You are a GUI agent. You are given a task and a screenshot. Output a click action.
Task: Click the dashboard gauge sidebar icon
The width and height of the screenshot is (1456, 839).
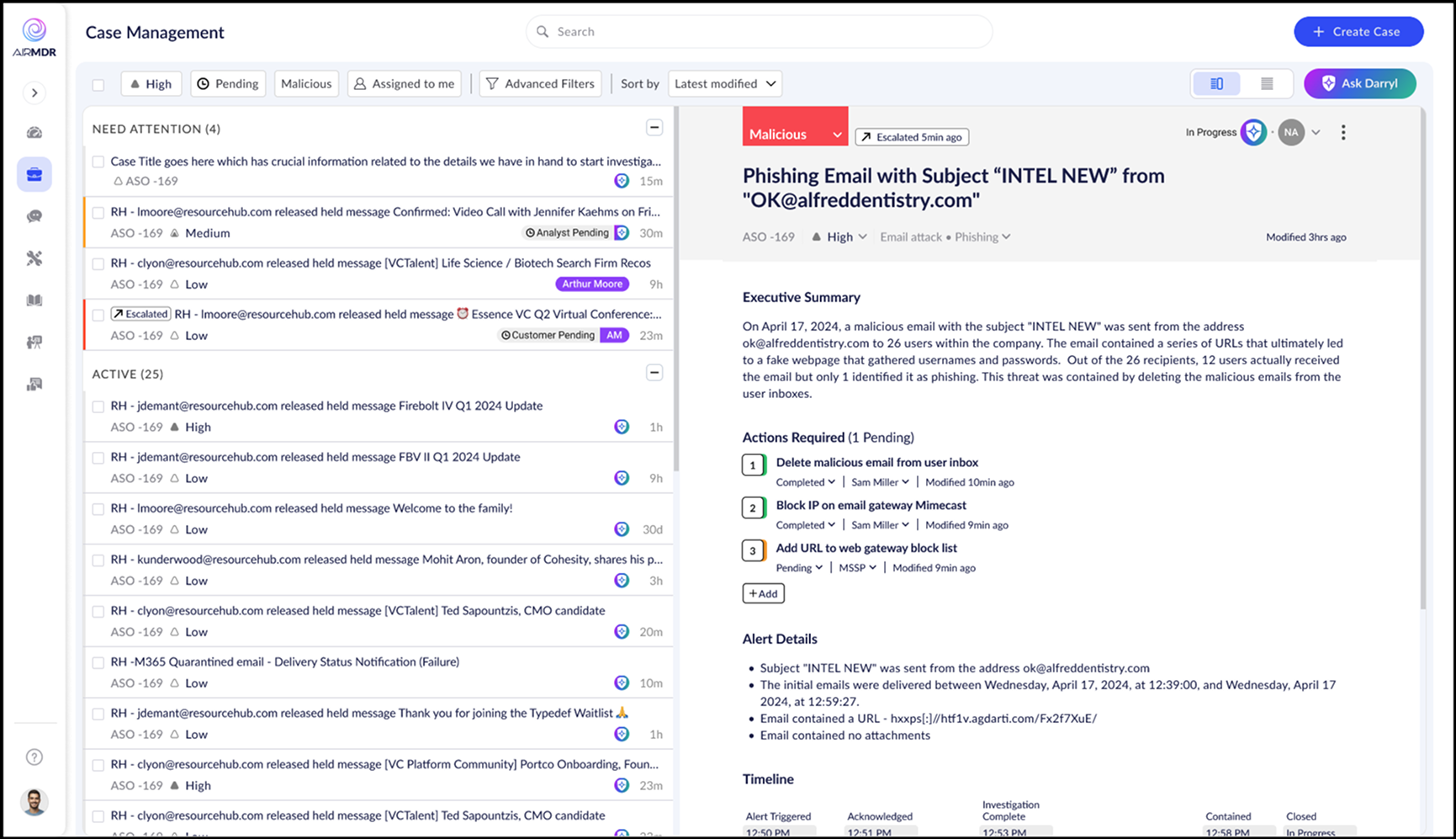pos(34,132)
